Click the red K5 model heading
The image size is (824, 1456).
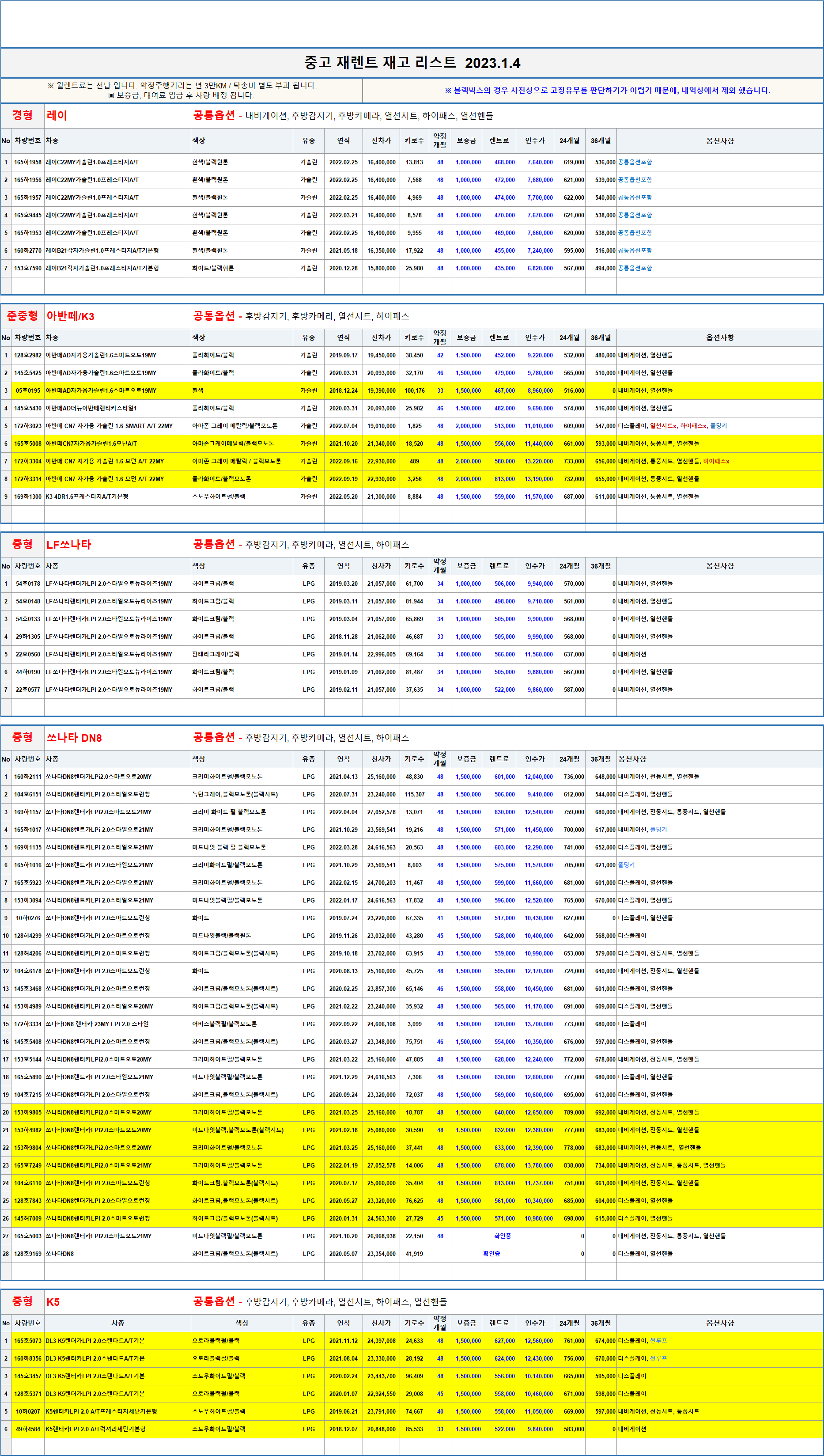point(53,1302)
